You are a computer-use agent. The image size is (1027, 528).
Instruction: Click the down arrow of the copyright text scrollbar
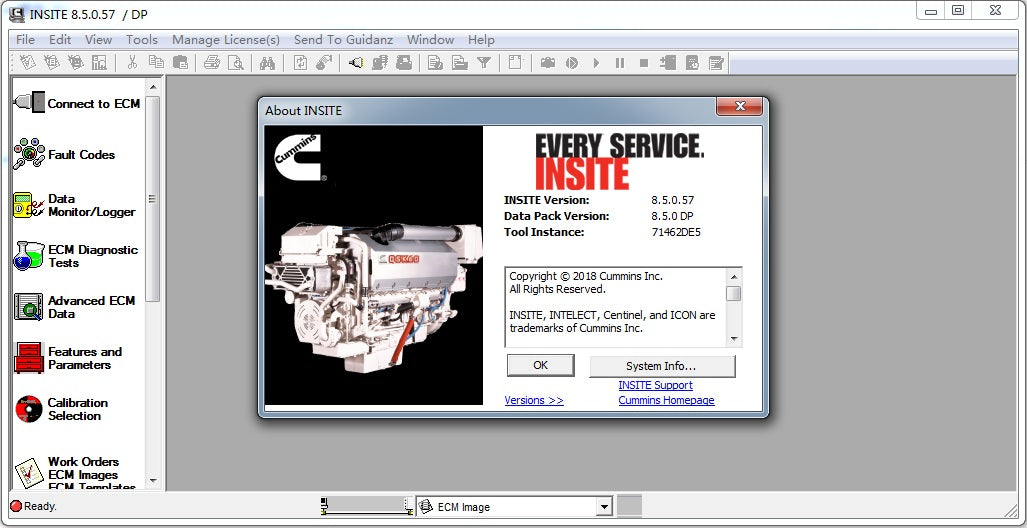click(734, 339)
